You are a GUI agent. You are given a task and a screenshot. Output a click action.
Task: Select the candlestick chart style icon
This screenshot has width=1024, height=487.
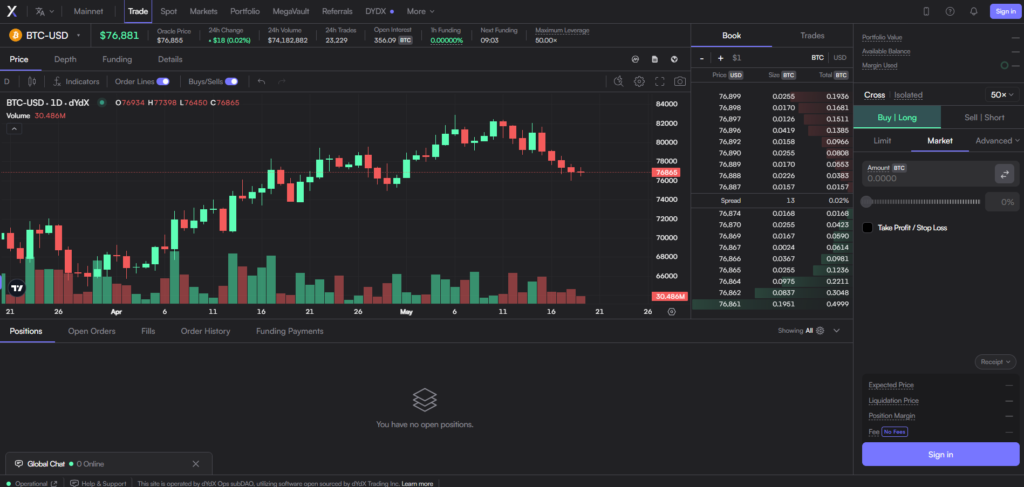click(31, 82)
